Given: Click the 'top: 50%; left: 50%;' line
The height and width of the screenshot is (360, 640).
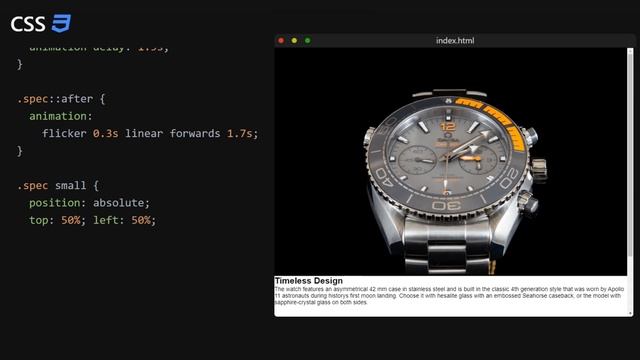Looking at the screenshot, I should click(93, 220).
